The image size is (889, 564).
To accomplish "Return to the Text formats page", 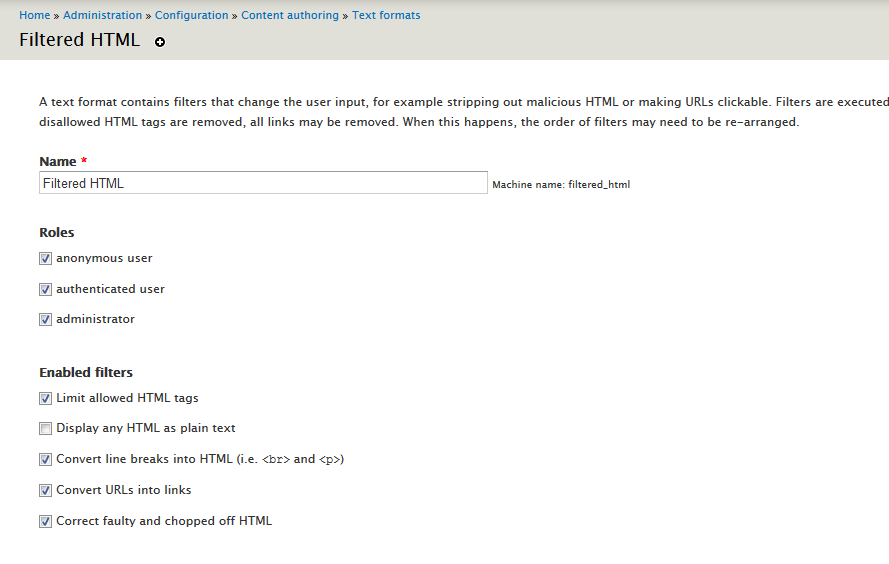I will click(386, 15).
